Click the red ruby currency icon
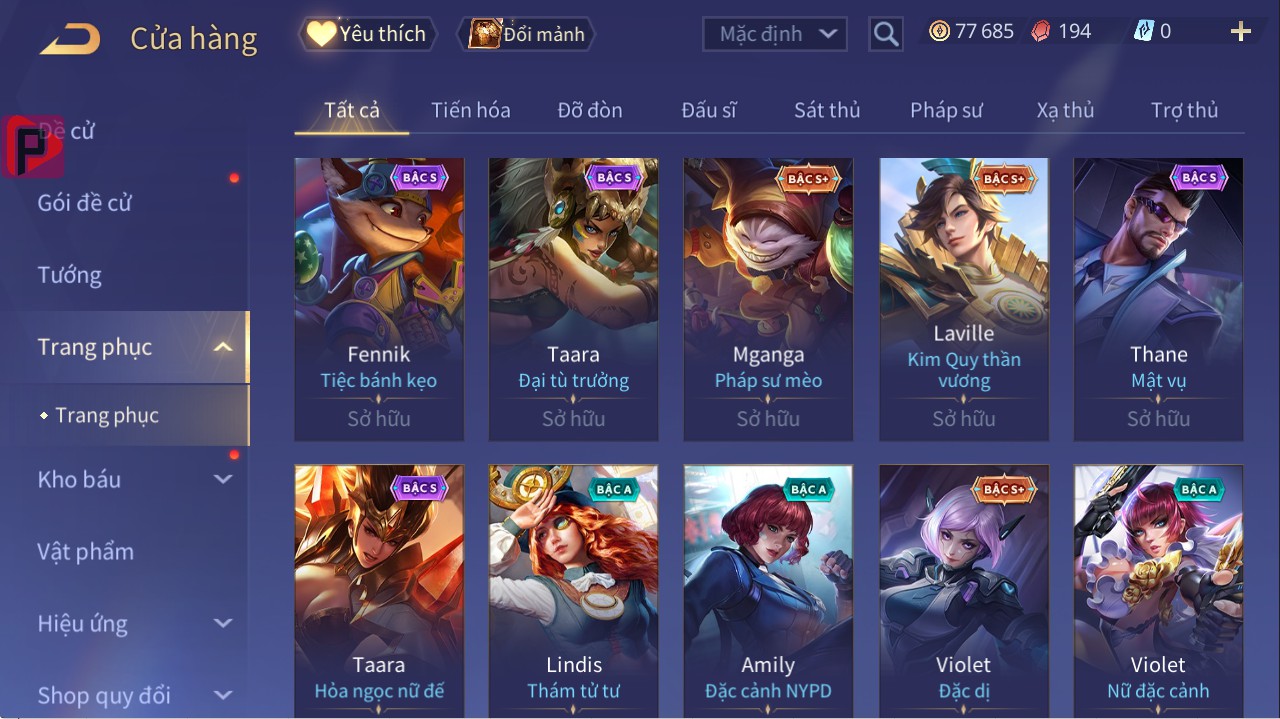 (1042, 31)
